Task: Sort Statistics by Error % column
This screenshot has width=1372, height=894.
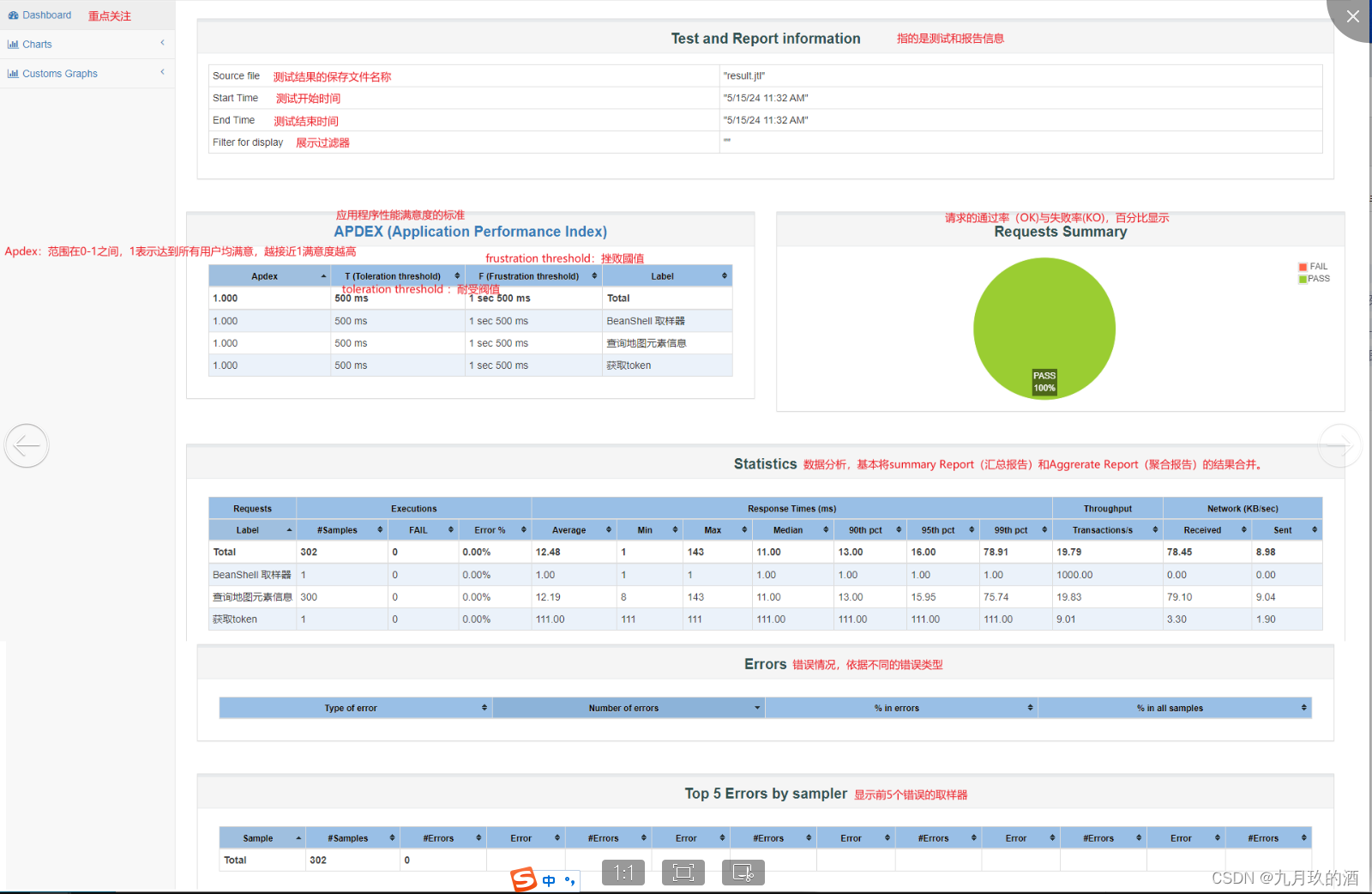Action: (495, 530)
